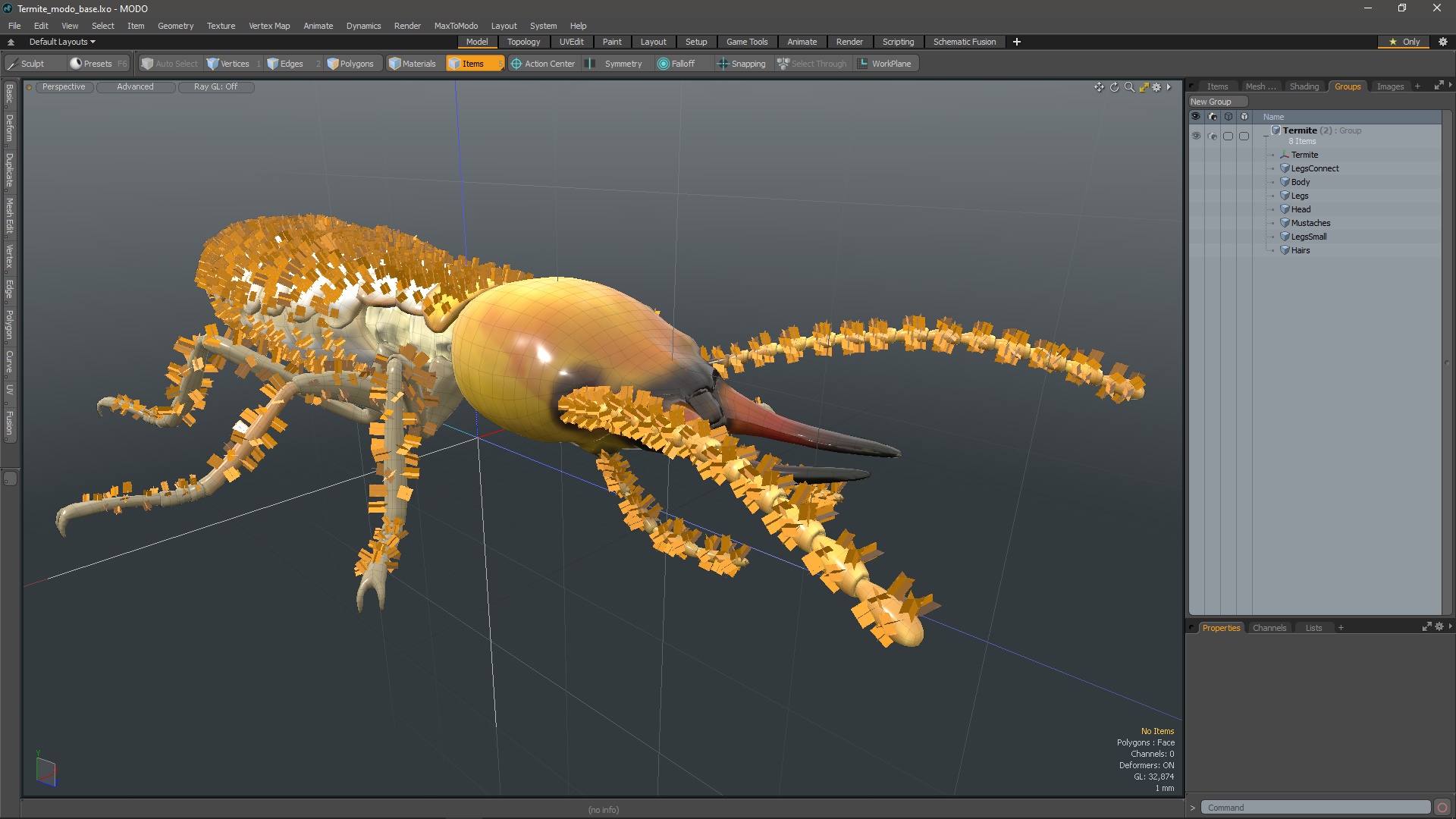The height and width of the screenshot is (819, 1456).
Task: Click the Command input field
Action: click(x=1316, y=807)
